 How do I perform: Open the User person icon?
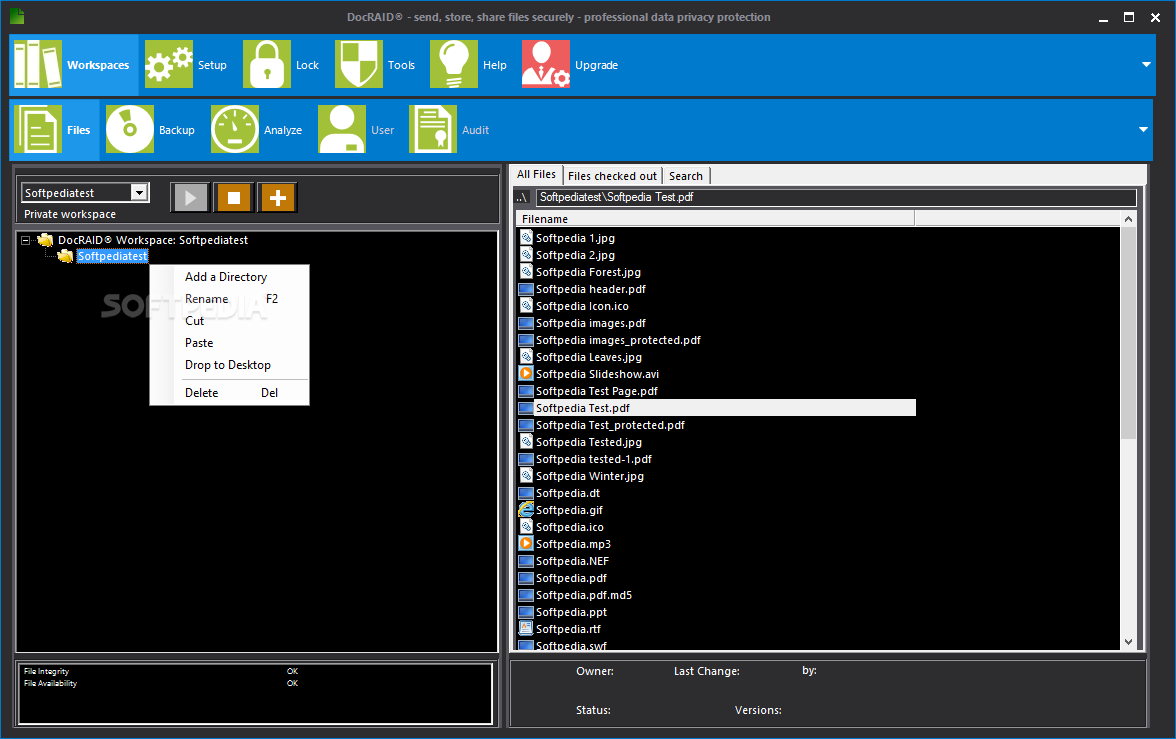tap(342, 129)
